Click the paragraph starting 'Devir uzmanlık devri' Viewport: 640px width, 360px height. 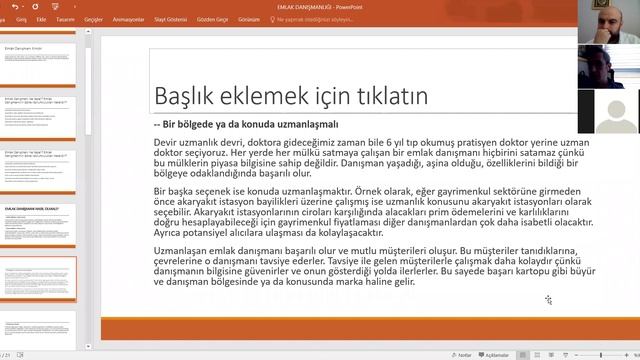(x=371, y=158)
